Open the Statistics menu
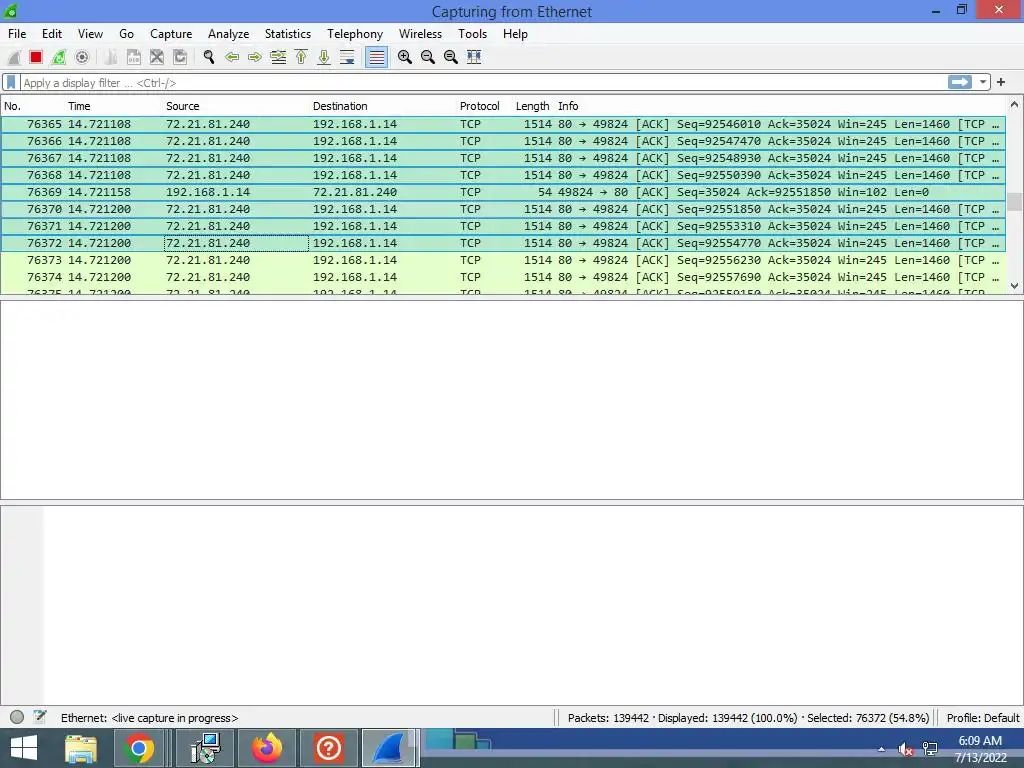Image resolution: width=1024 pixels, height=768 pixels. pos(287,34)
